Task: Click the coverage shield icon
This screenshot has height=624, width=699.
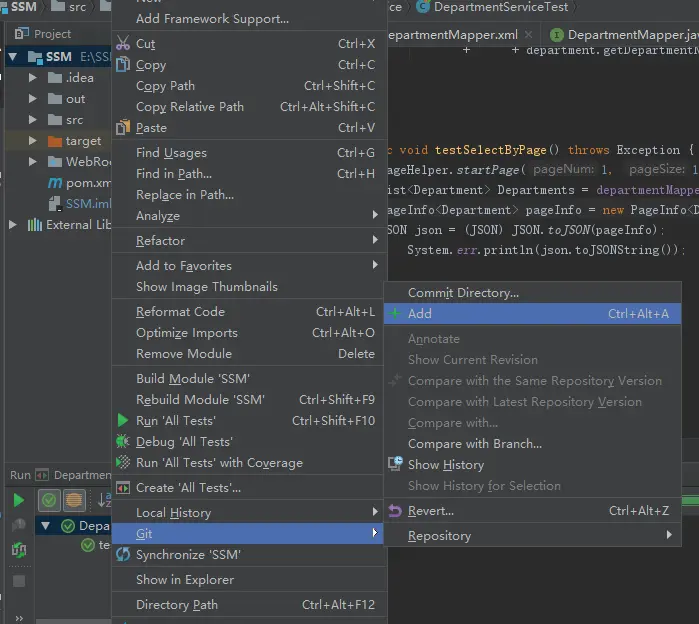Action: tap(123, 462)
